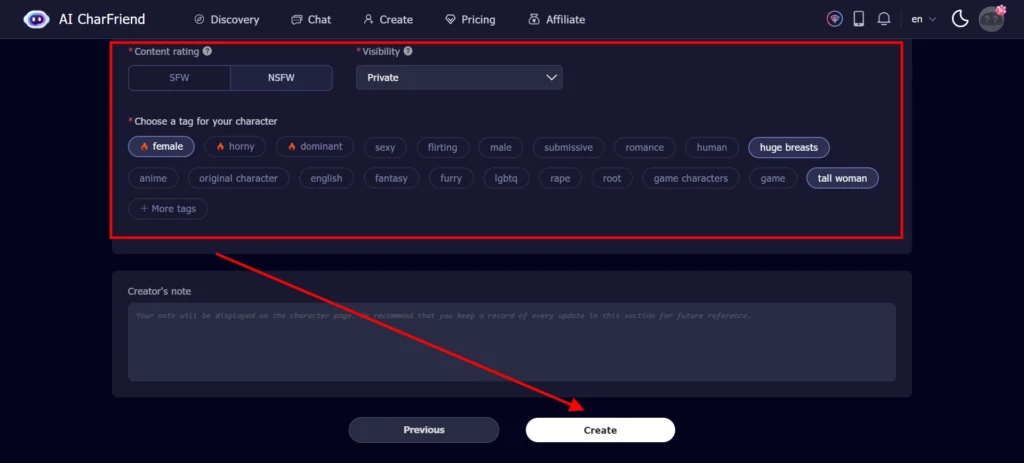Deselect the tall woman tag
The height and width of the screenshot is (463, 1024).
(842, 178)
